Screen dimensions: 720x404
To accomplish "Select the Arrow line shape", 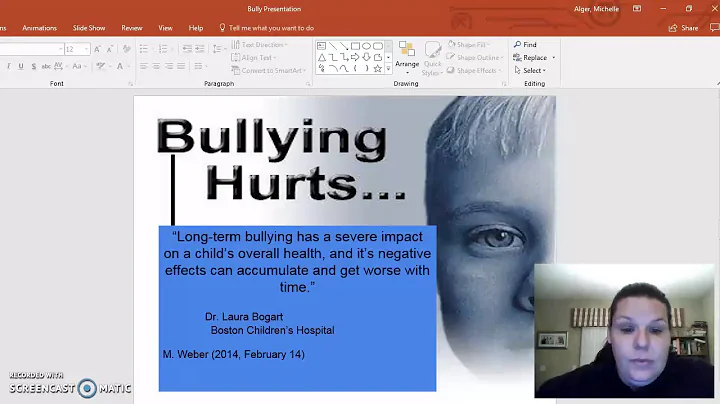I will tap(344, 46).
